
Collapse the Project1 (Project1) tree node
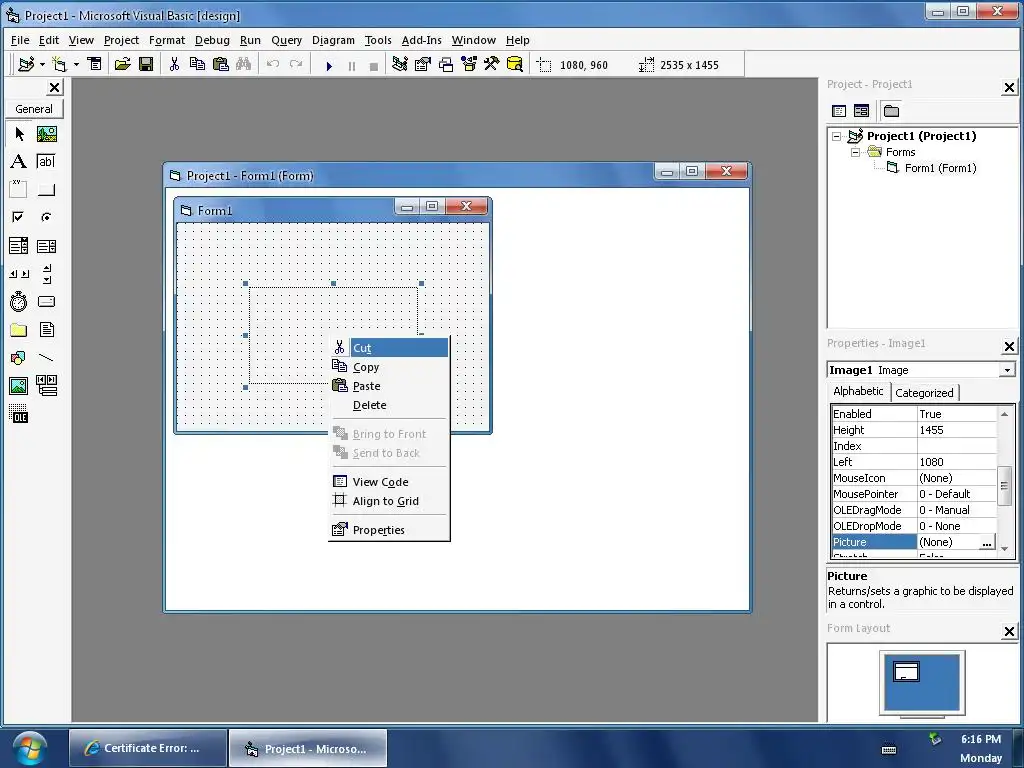coord(837,136)
